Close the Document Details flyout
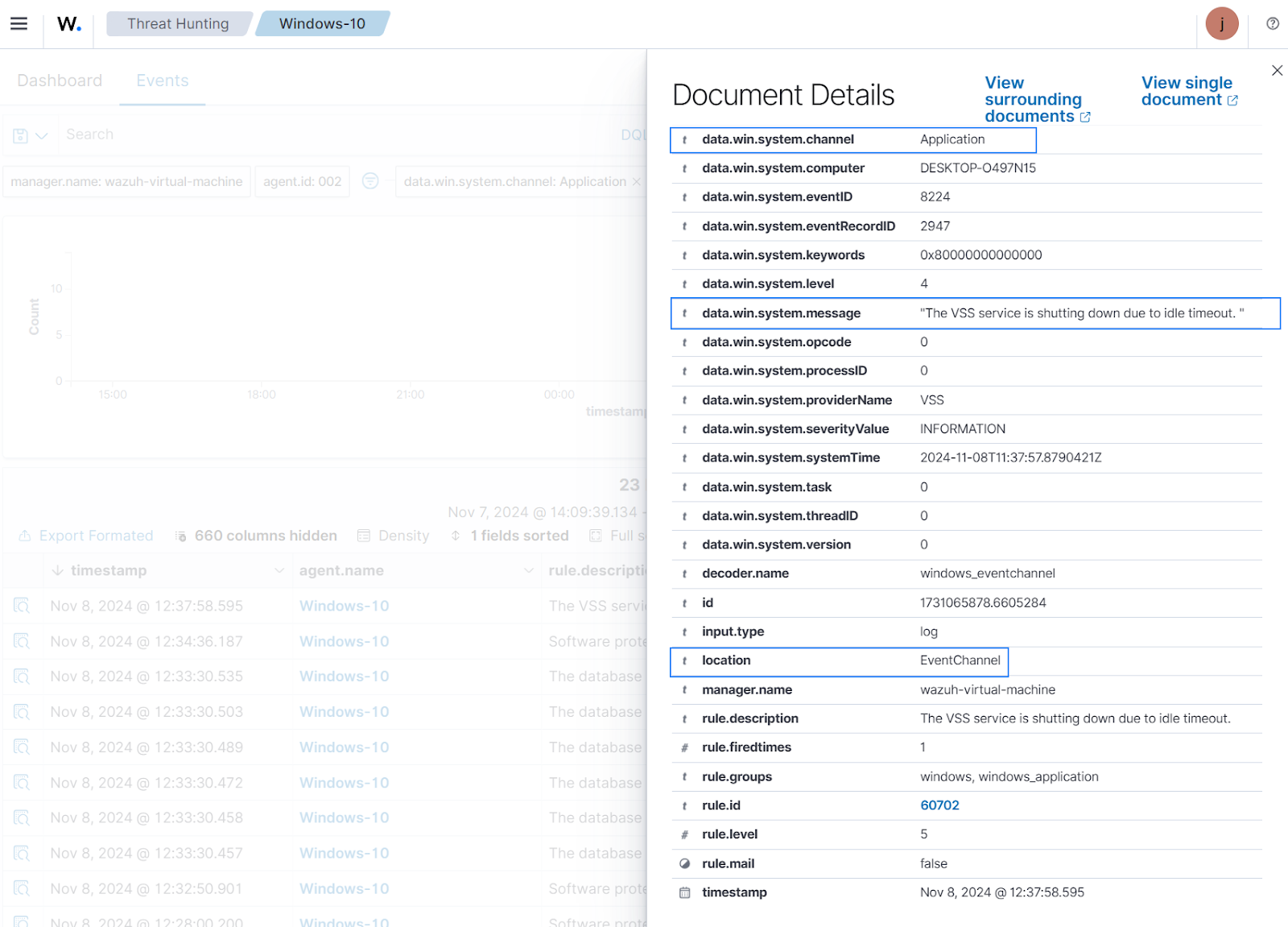This screenshot has height=927, width=1288. click(1277, 70)
